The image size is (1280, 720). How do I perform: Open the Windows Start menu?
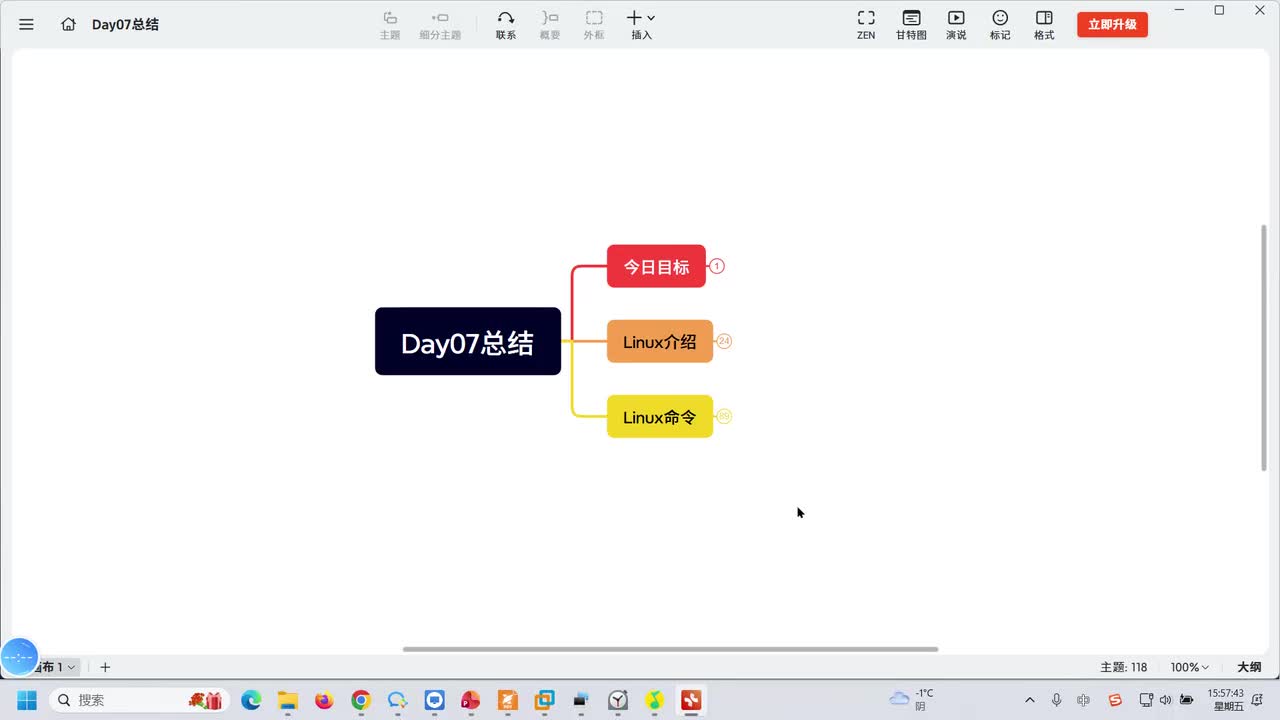[x=27, y=700]
